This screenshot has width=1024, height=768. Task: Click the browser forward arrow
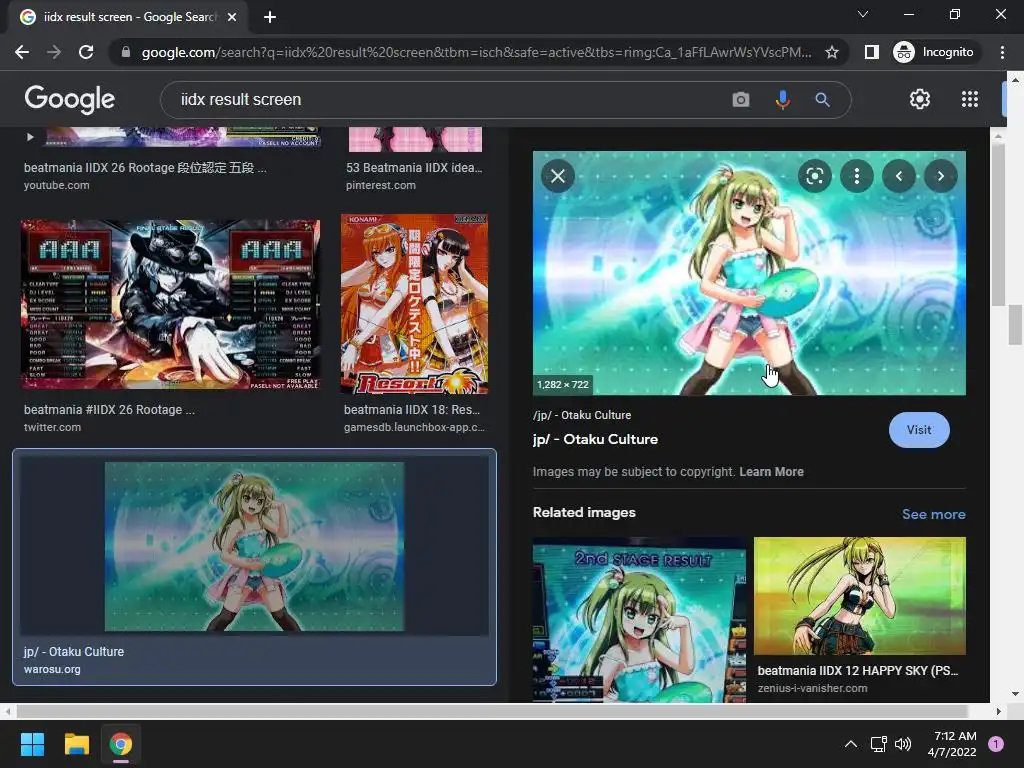pos(54,52)
